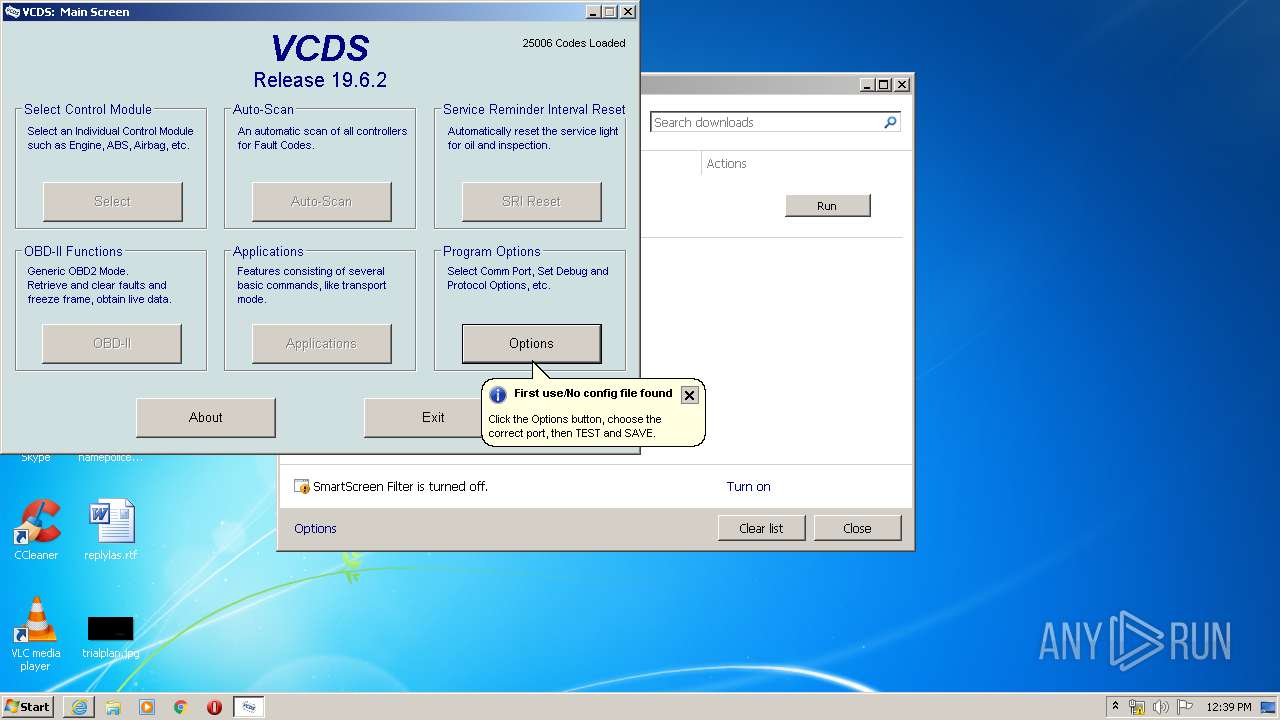Open the Action Center flag icon

(1185, 707)
